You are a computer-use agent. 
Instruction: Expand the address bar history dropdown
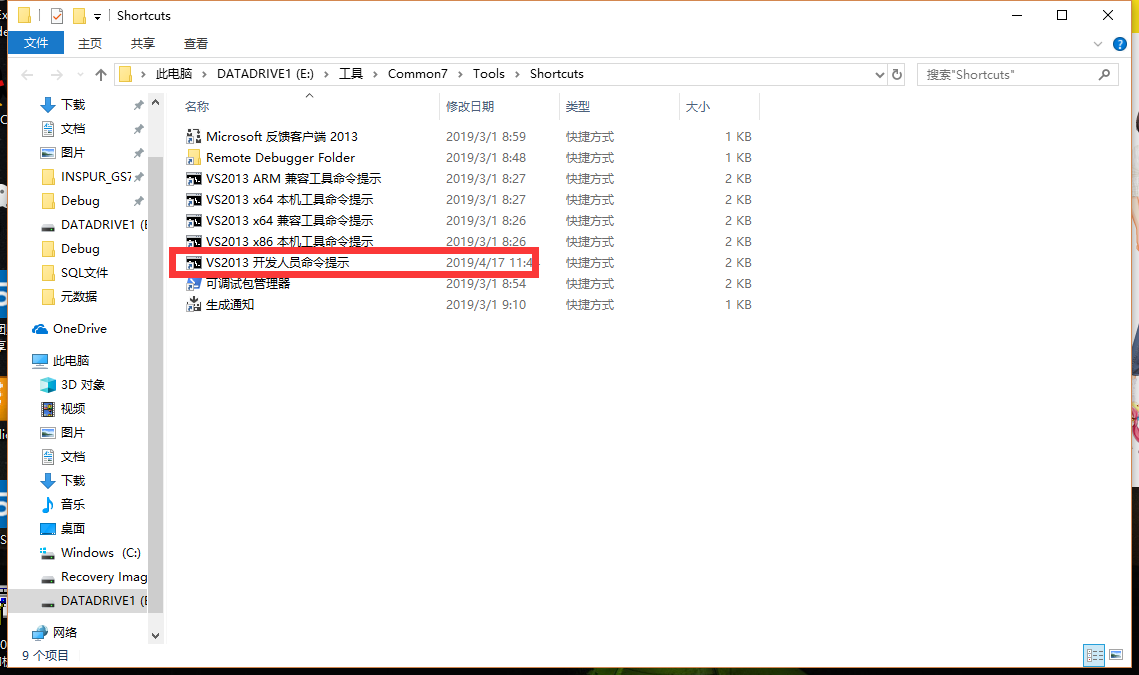880,74
